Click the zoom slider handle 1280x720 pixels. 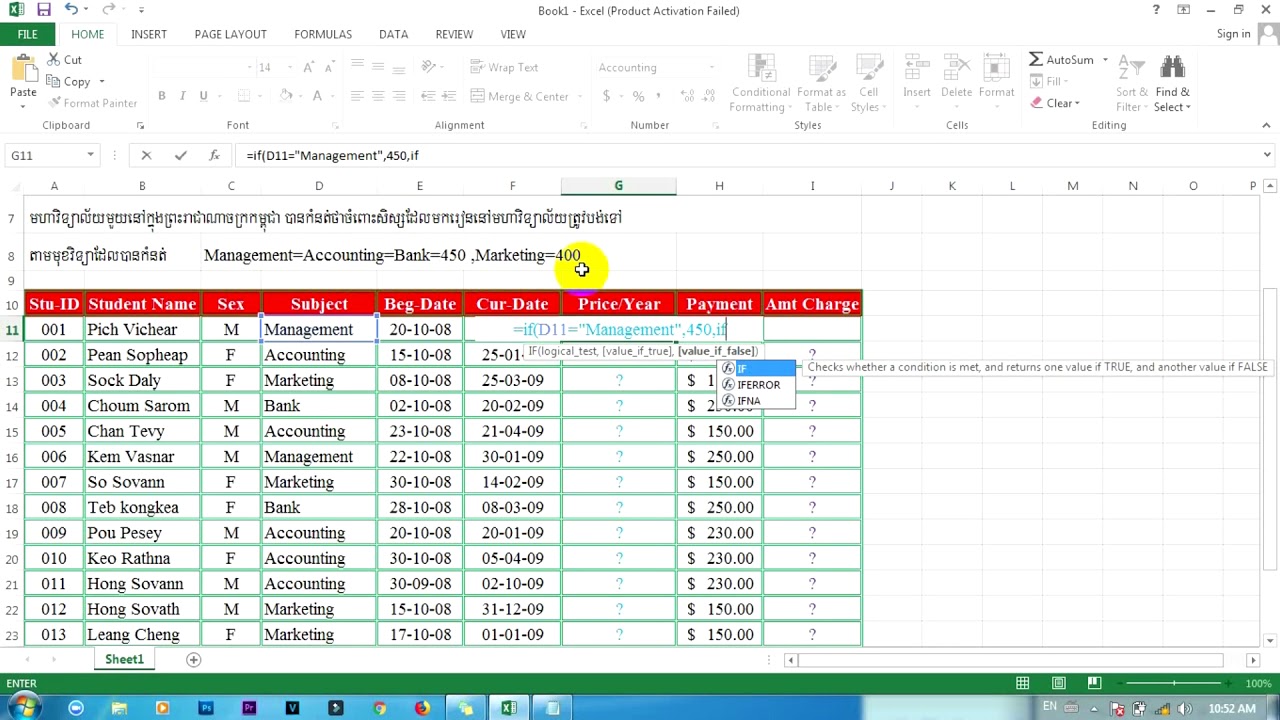1174,683
